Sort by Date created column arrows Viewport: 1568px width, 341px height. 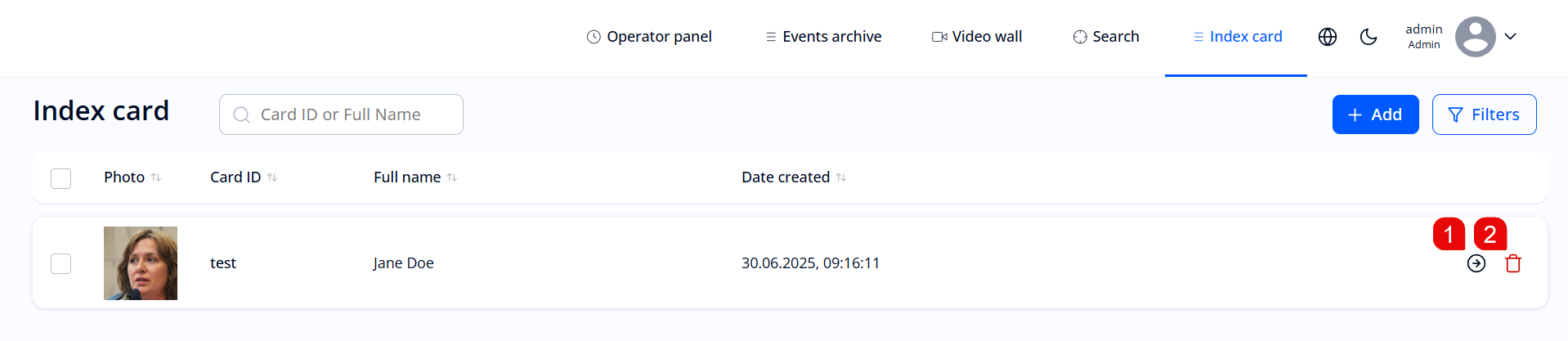click(841, 177)
